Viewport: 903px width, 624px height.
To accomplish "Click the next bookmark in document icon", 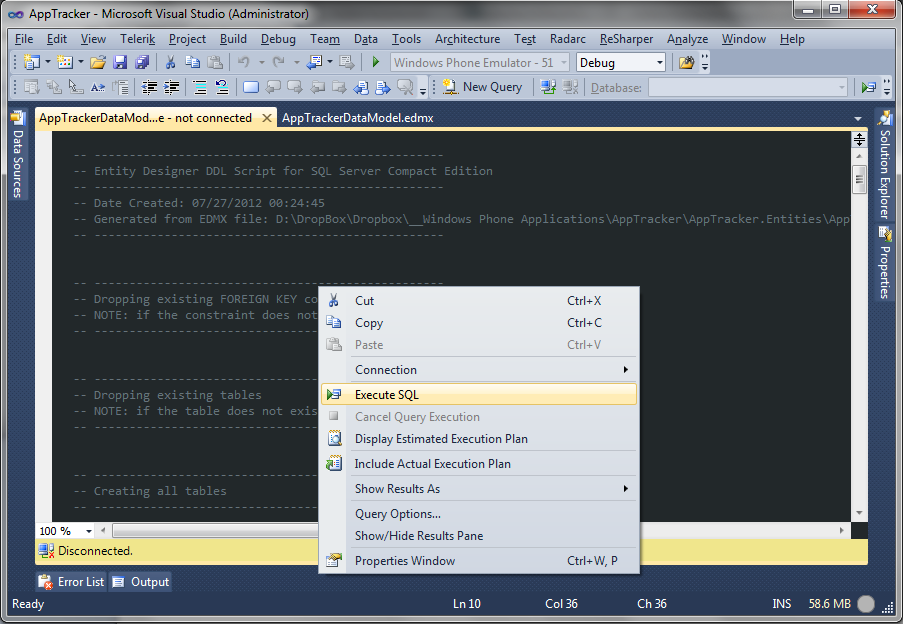I will (x=383, y=87).
